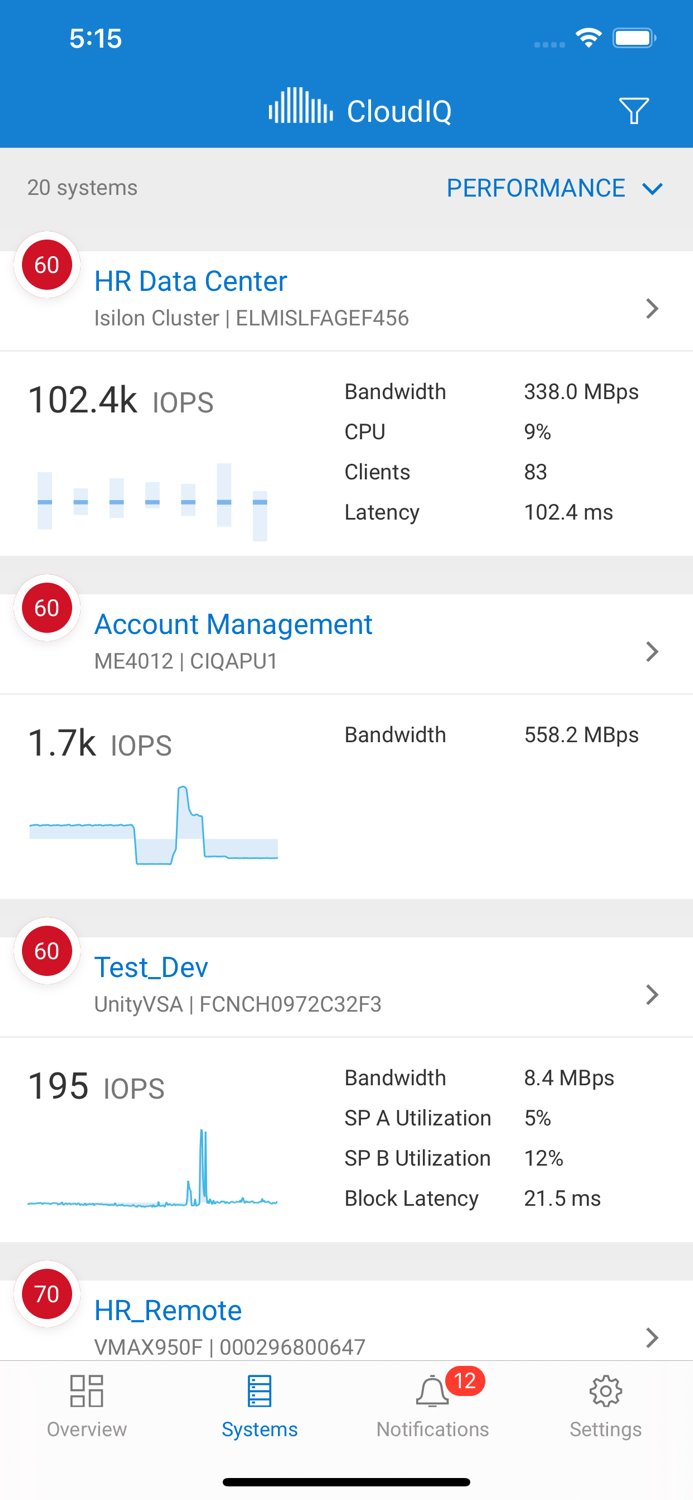Open the Notifications bell icon
The image size is (693, 1500).
432,1393
